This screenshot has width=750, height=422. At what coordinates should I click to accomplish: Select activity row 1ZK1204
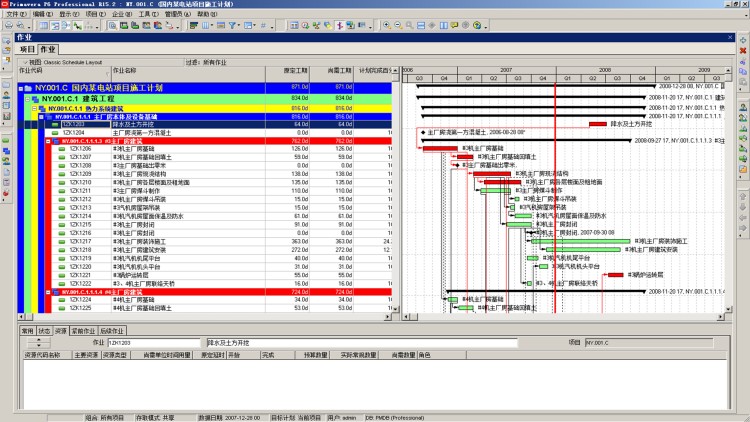point(205,133)
